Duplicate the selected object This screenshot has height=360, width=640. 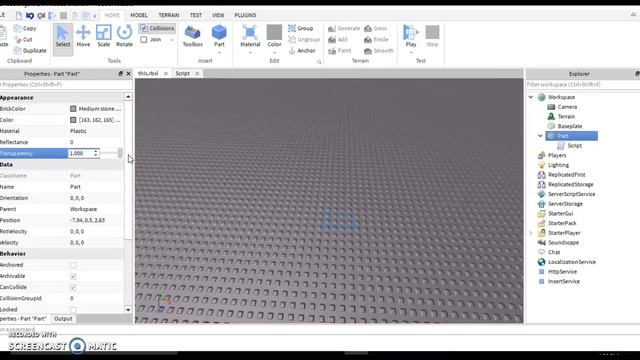coord(30,51)
